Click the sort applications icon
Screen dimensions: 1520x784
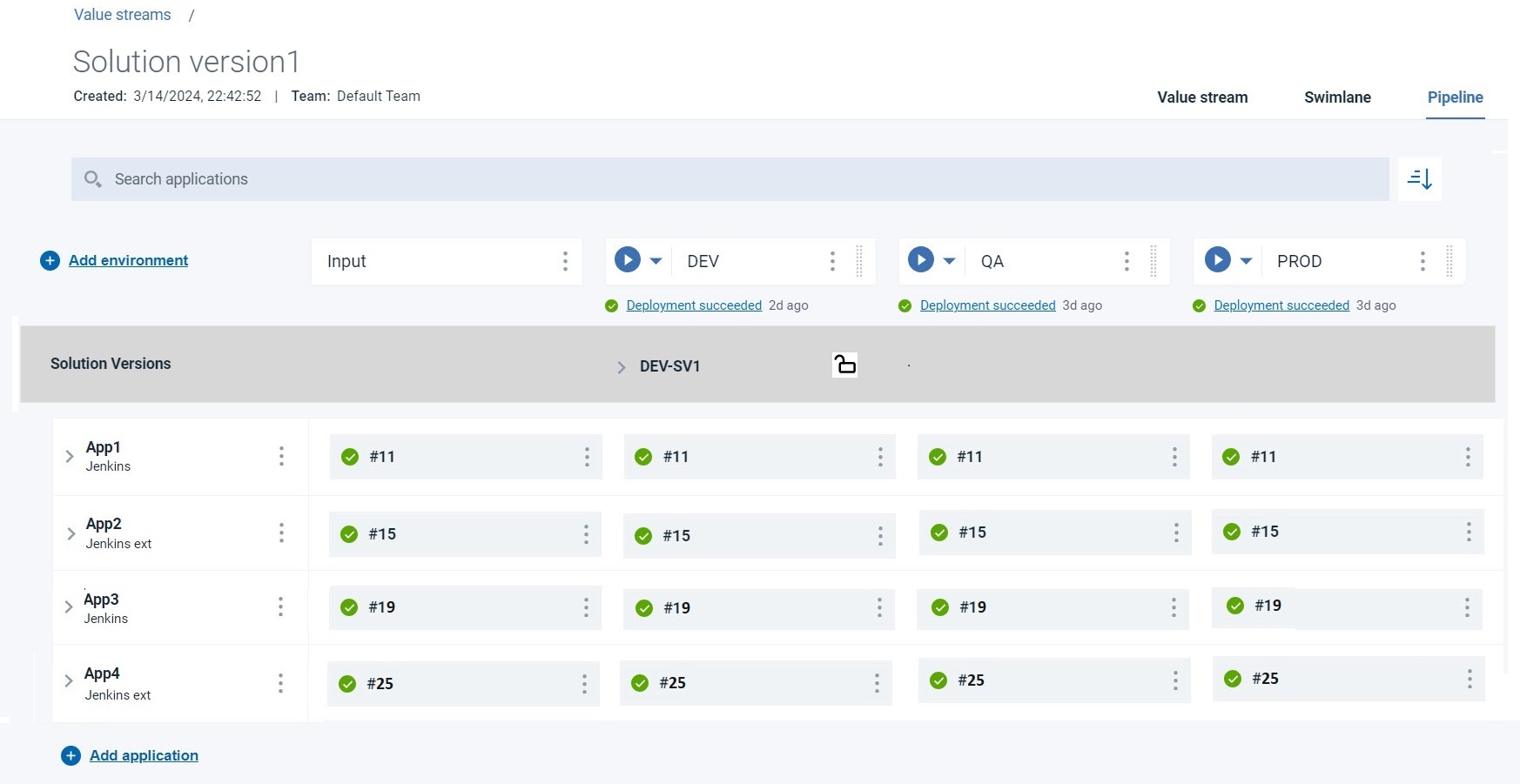tap(1419, 179)
